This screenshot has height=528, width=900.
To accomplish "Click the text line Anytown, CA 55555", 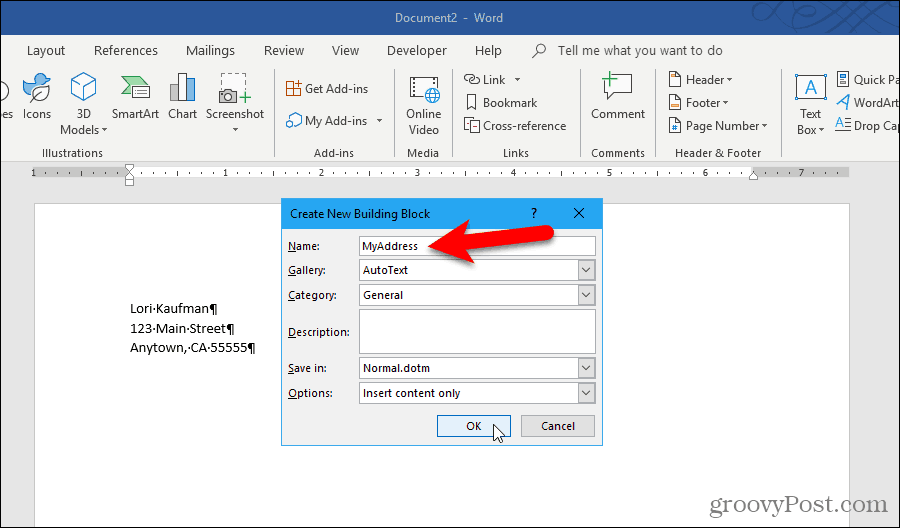I will 192,347.
